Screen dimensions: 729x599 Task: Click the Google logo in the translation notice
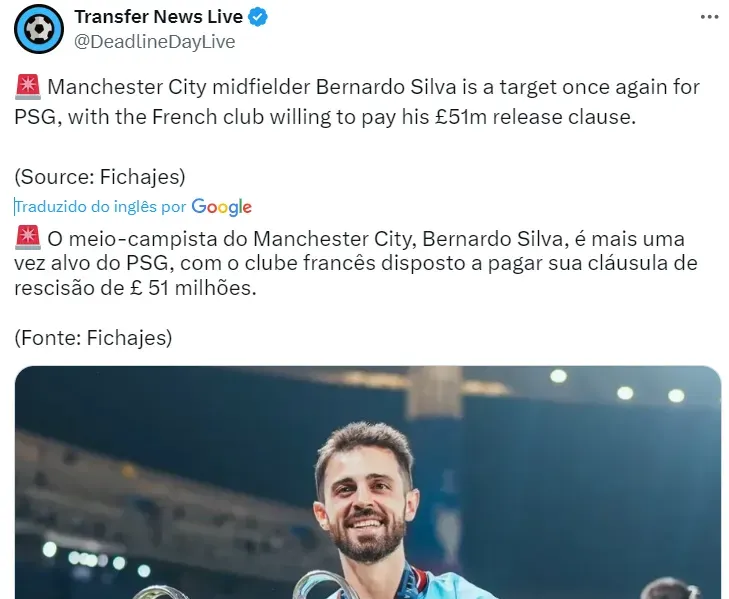pos(221,207)
